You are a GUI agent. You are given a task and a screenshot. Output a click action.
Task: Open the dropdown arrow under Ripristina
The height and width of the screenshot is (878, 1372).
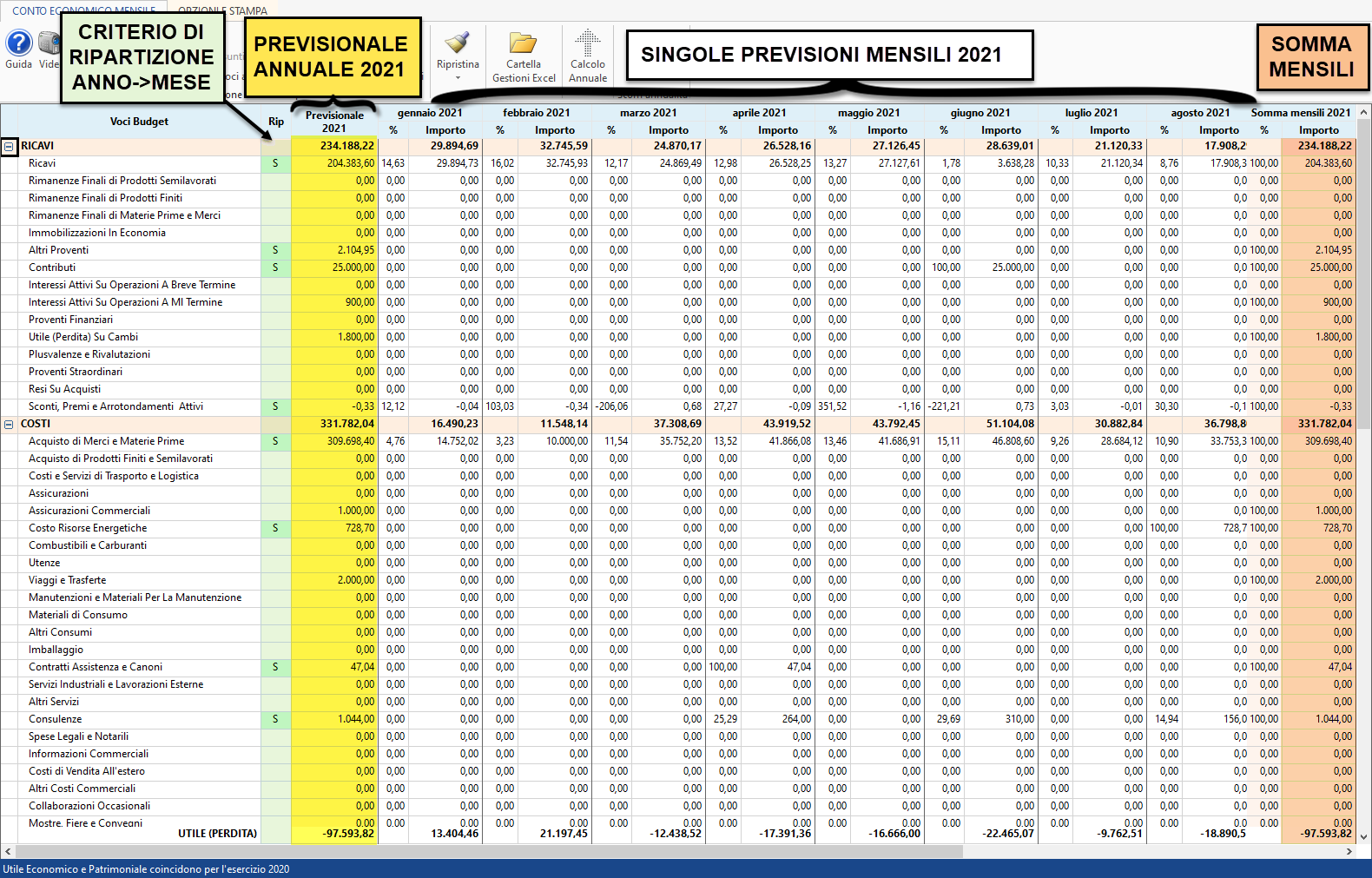pos(458,78)
